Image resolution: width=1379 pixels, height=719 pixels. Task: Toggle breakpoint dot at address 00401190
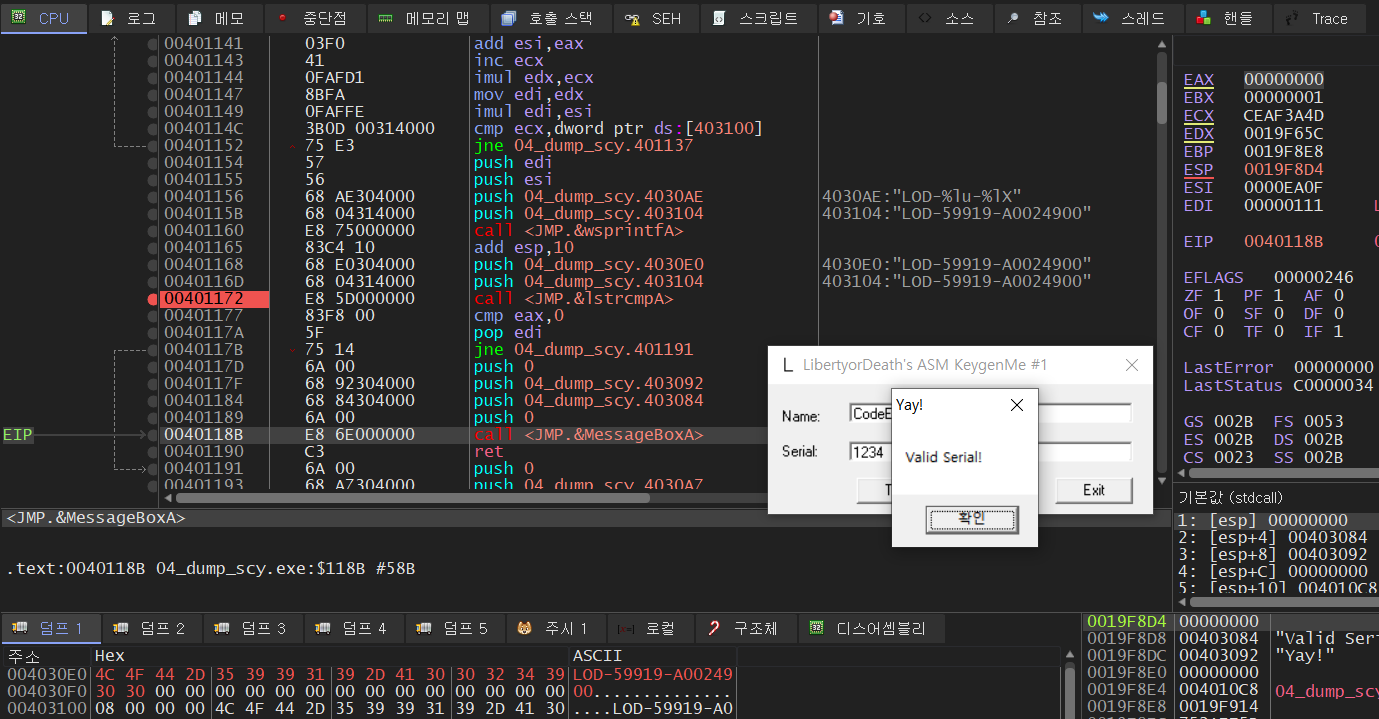152,451
